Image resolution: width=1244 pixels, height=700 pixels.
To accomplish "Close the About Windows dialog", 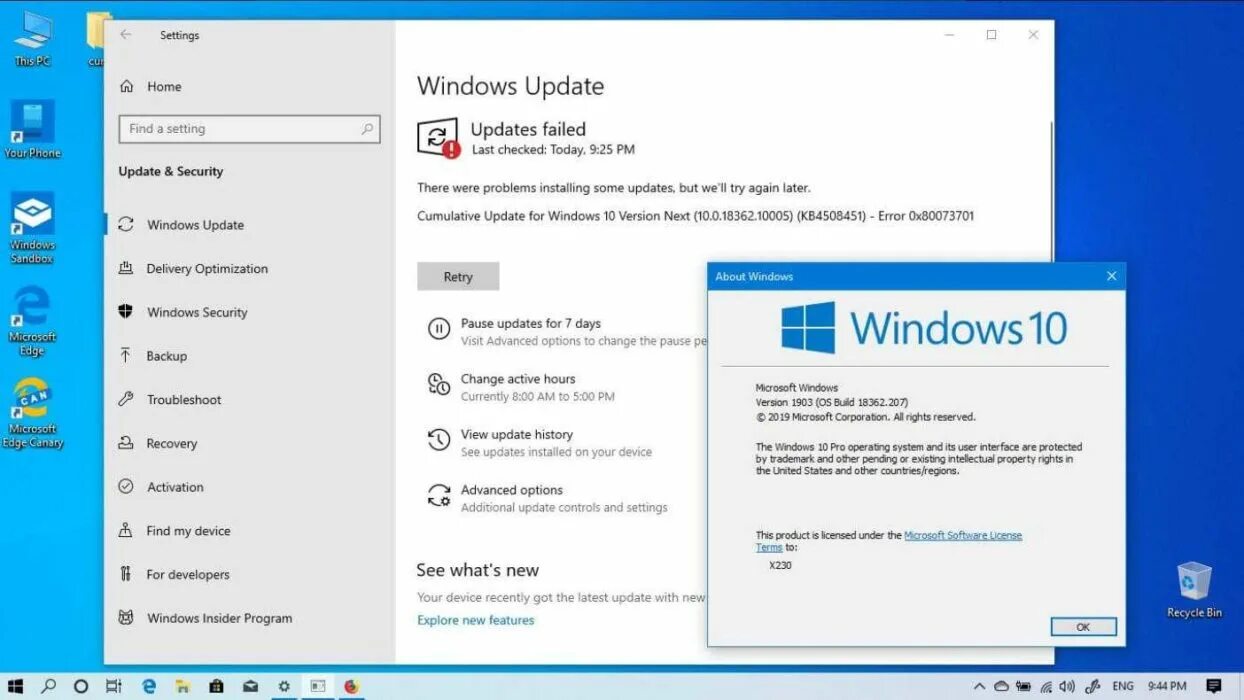I will (x=1111, y=276).
